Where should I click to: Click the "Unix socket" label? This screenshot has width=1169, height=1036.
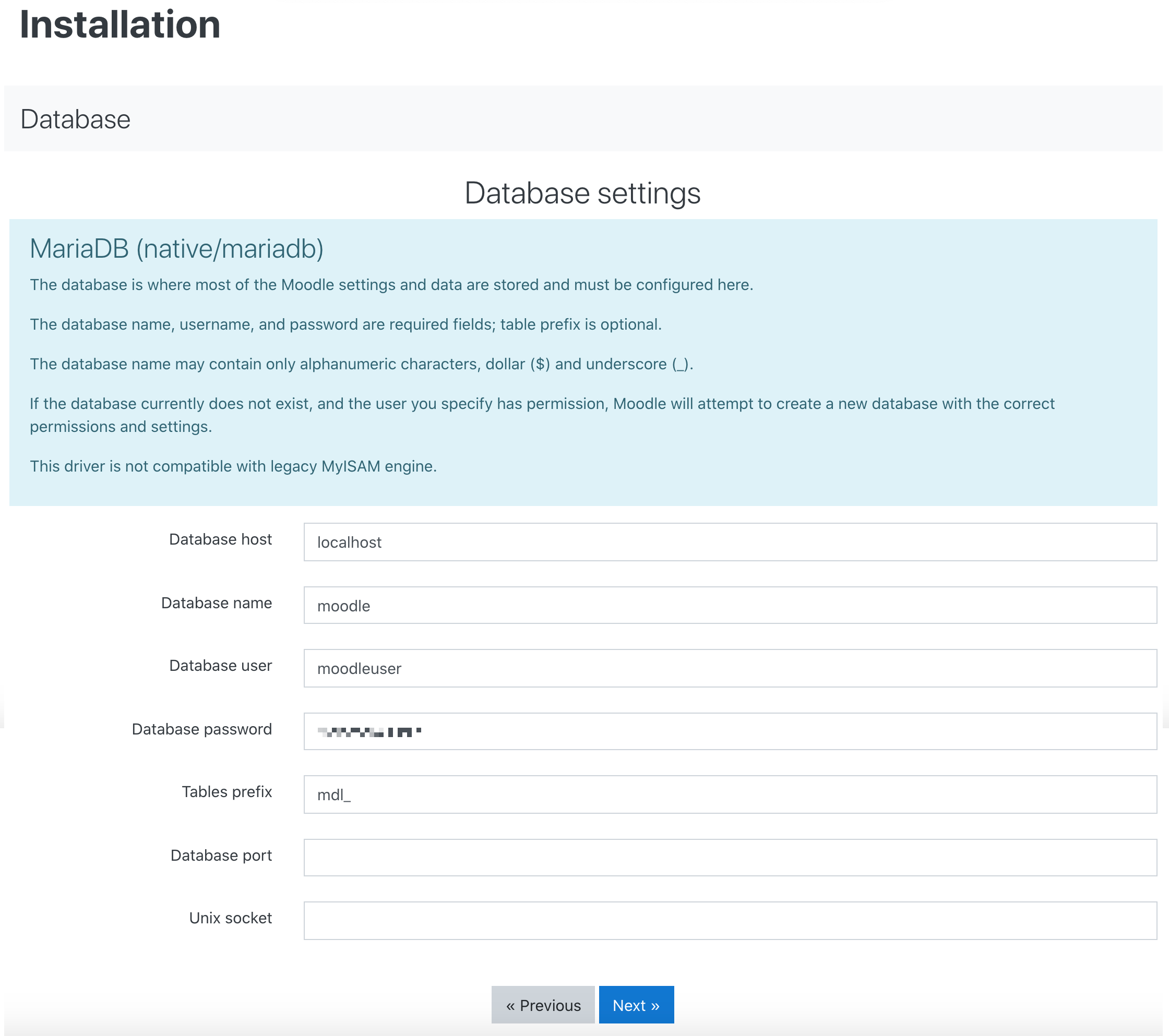pyautogui.click(x=231, y=918)
